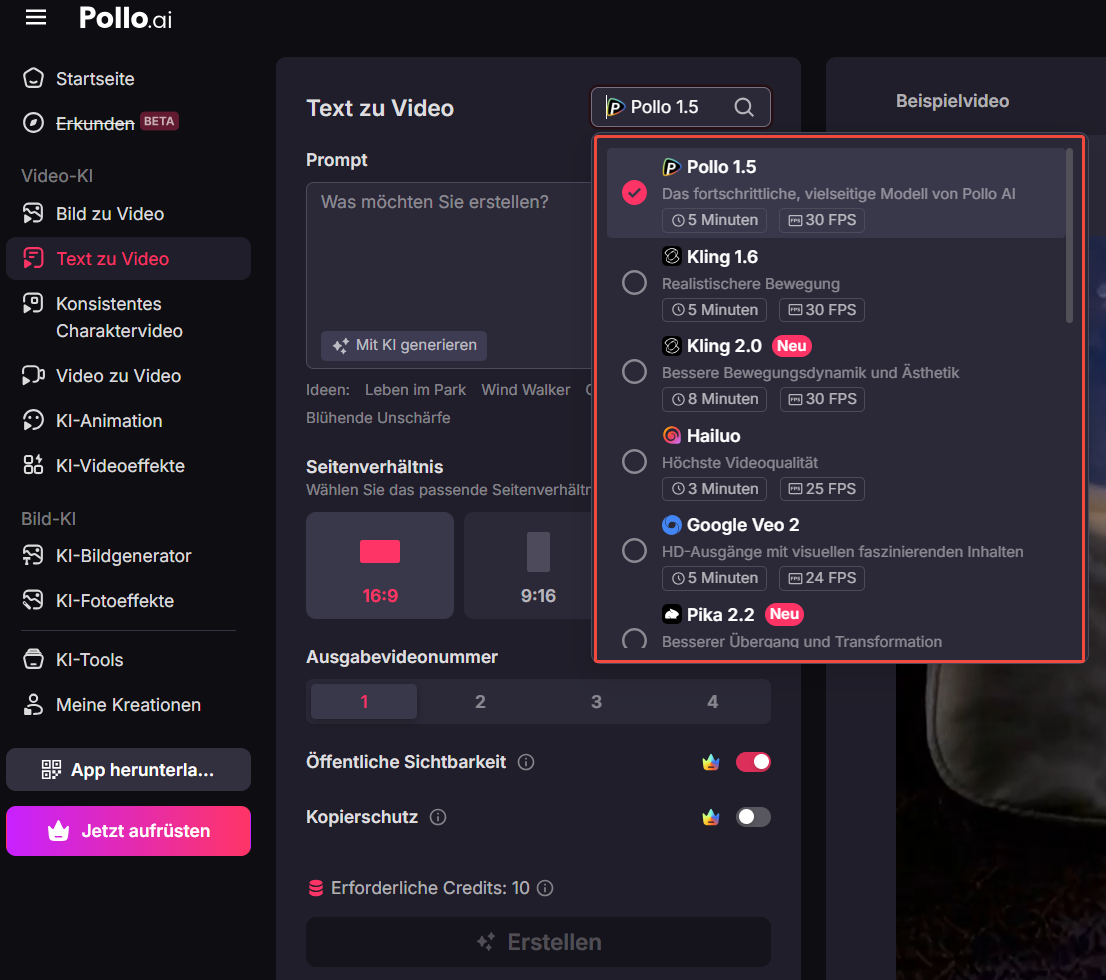Click the Pika 2.2 model logo
1106x980 pixels.
[x=672, y=615]
